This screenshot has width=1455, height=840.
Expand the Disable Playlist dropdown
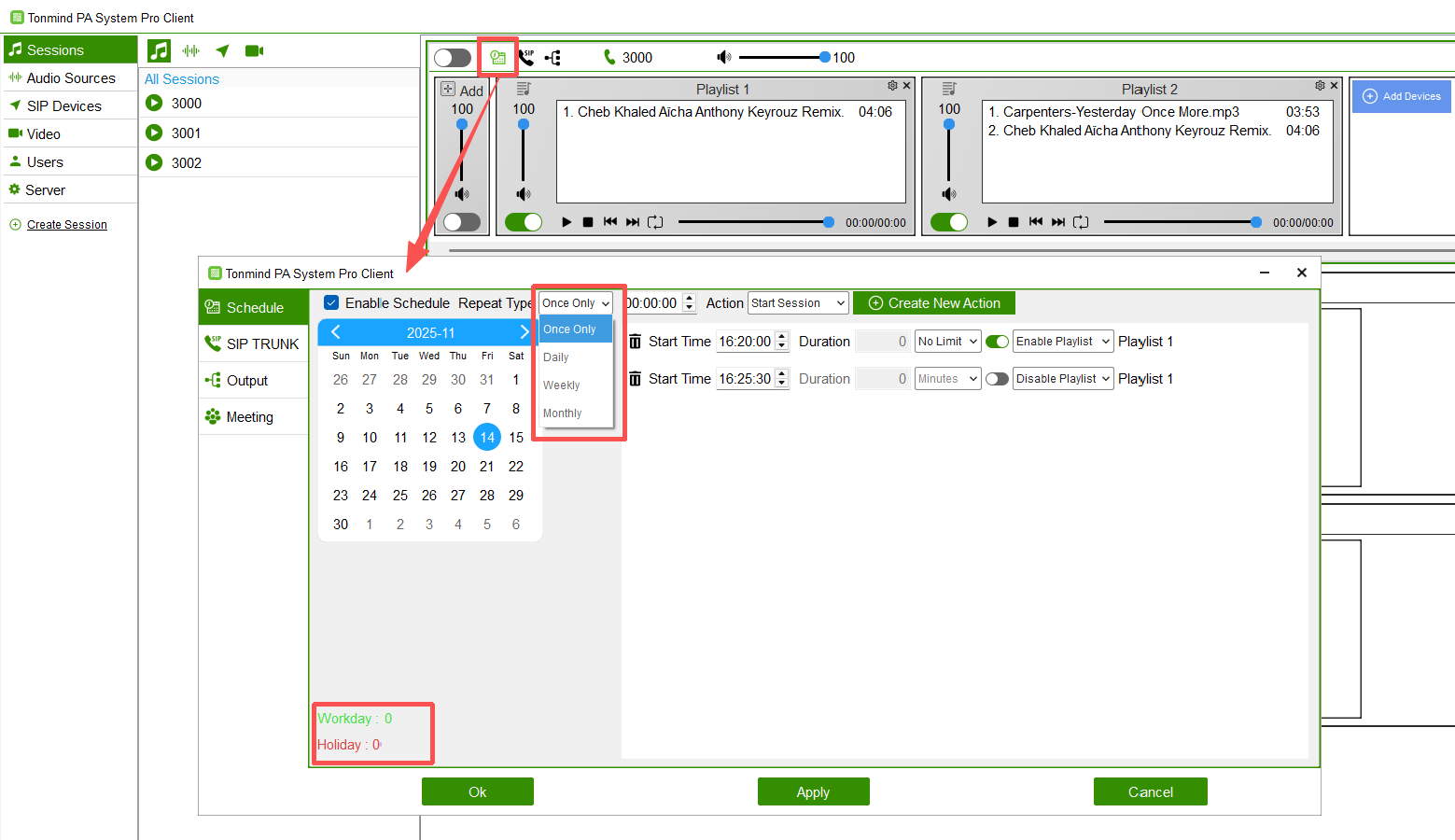[x=1063, y=379]
